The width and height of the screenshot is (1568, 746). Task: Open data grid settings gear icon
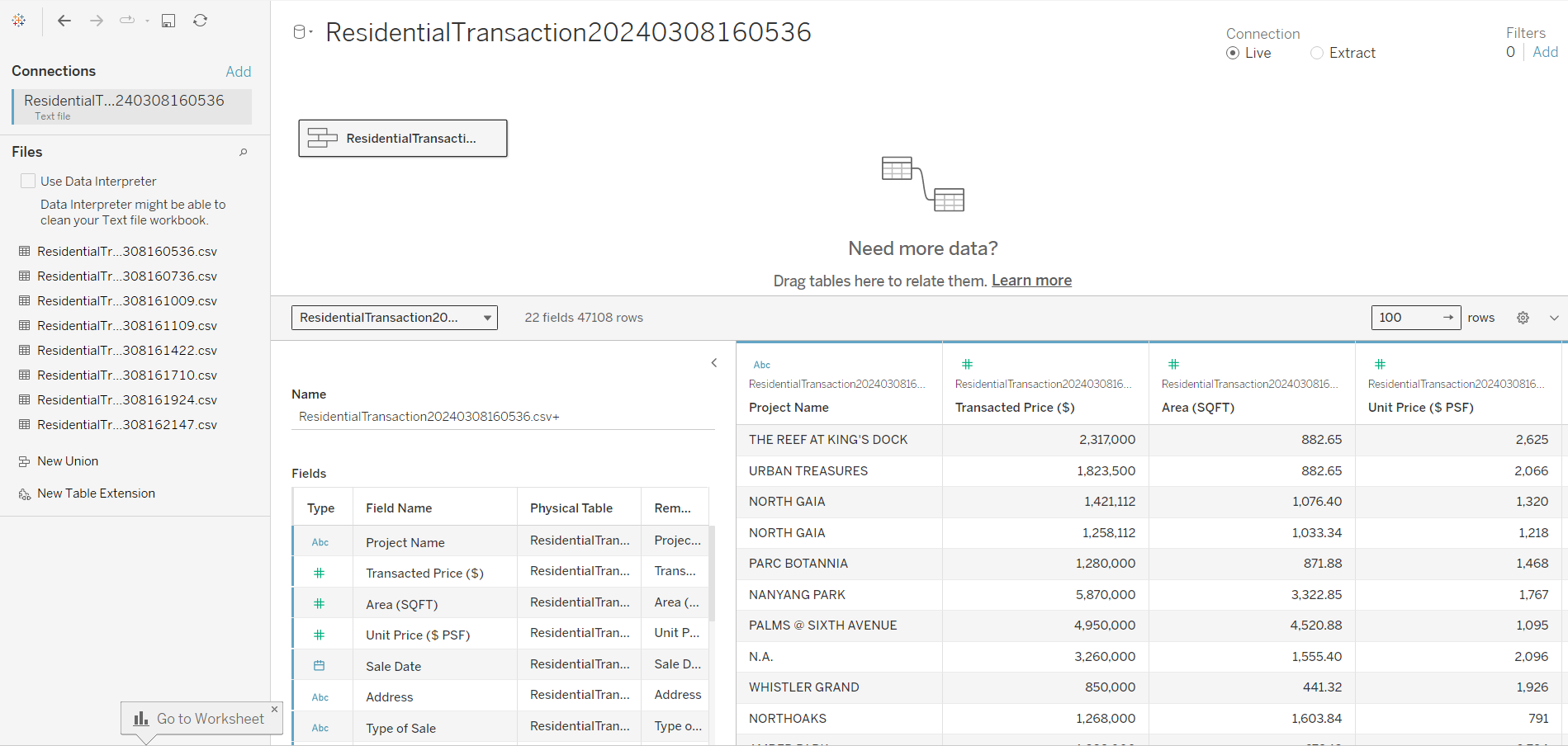pyautogui.click(x=1523, y=318)
